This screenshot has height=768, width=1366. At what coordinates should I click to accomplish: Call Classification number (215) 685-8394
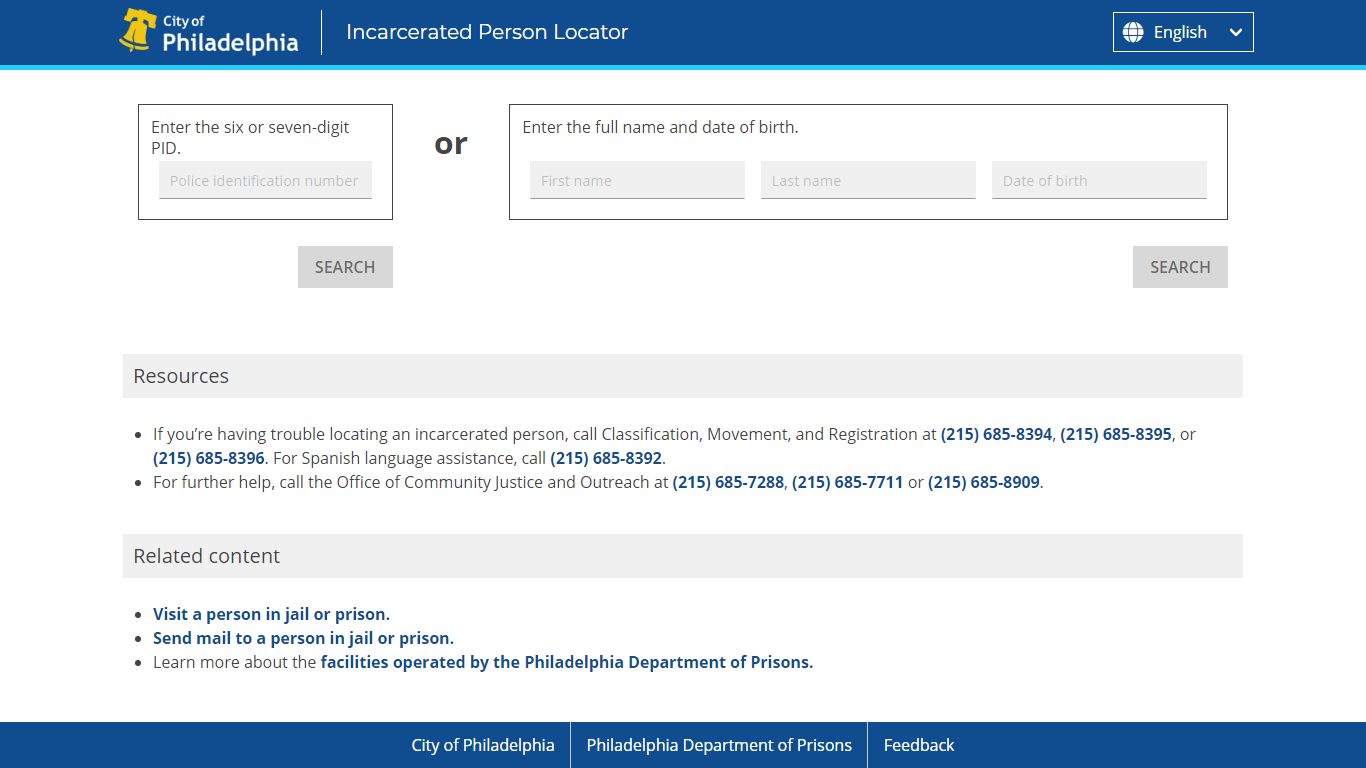[996, 434]
